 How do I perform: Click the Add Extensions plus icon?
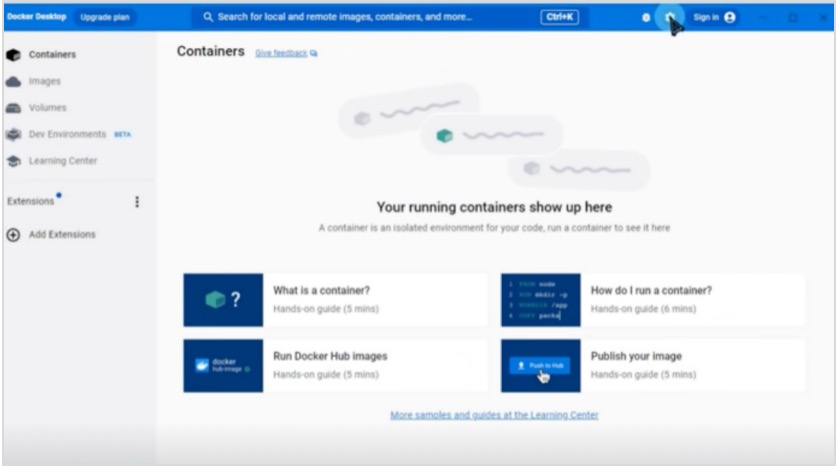pyautogui.click(x=14, y=235)
